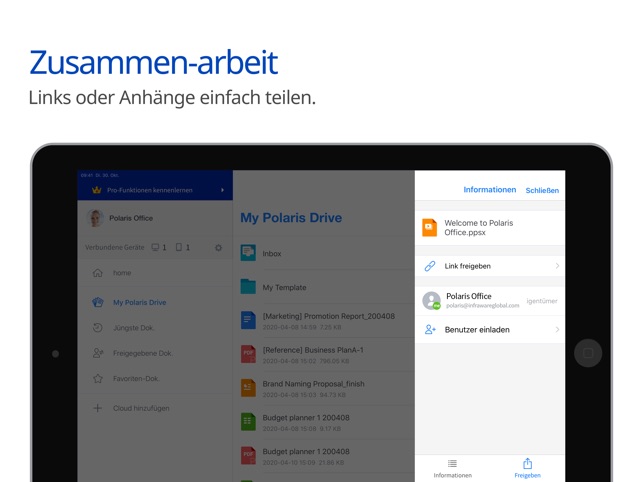Image resolution: width=643 pixels, height=482 pixels.
Task: Select the Polaris Office owner entry
Action: (490, 301)
